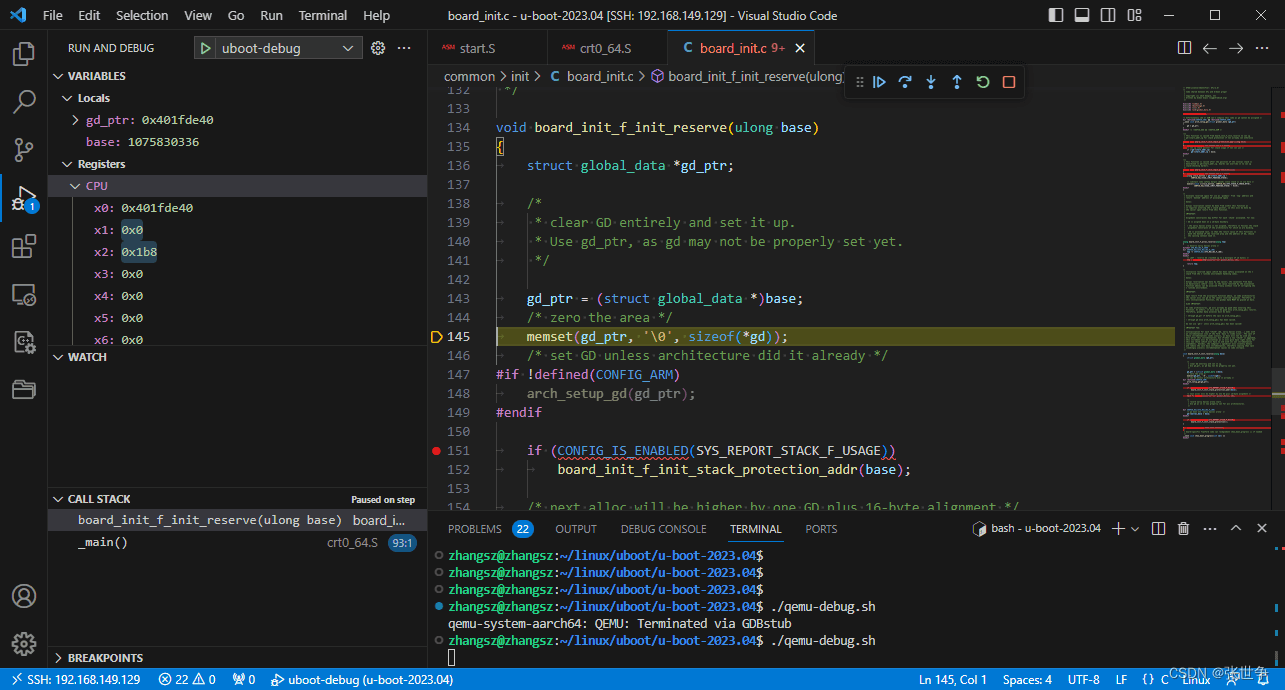Open the Extensions view in activity bar

[24, 246]
